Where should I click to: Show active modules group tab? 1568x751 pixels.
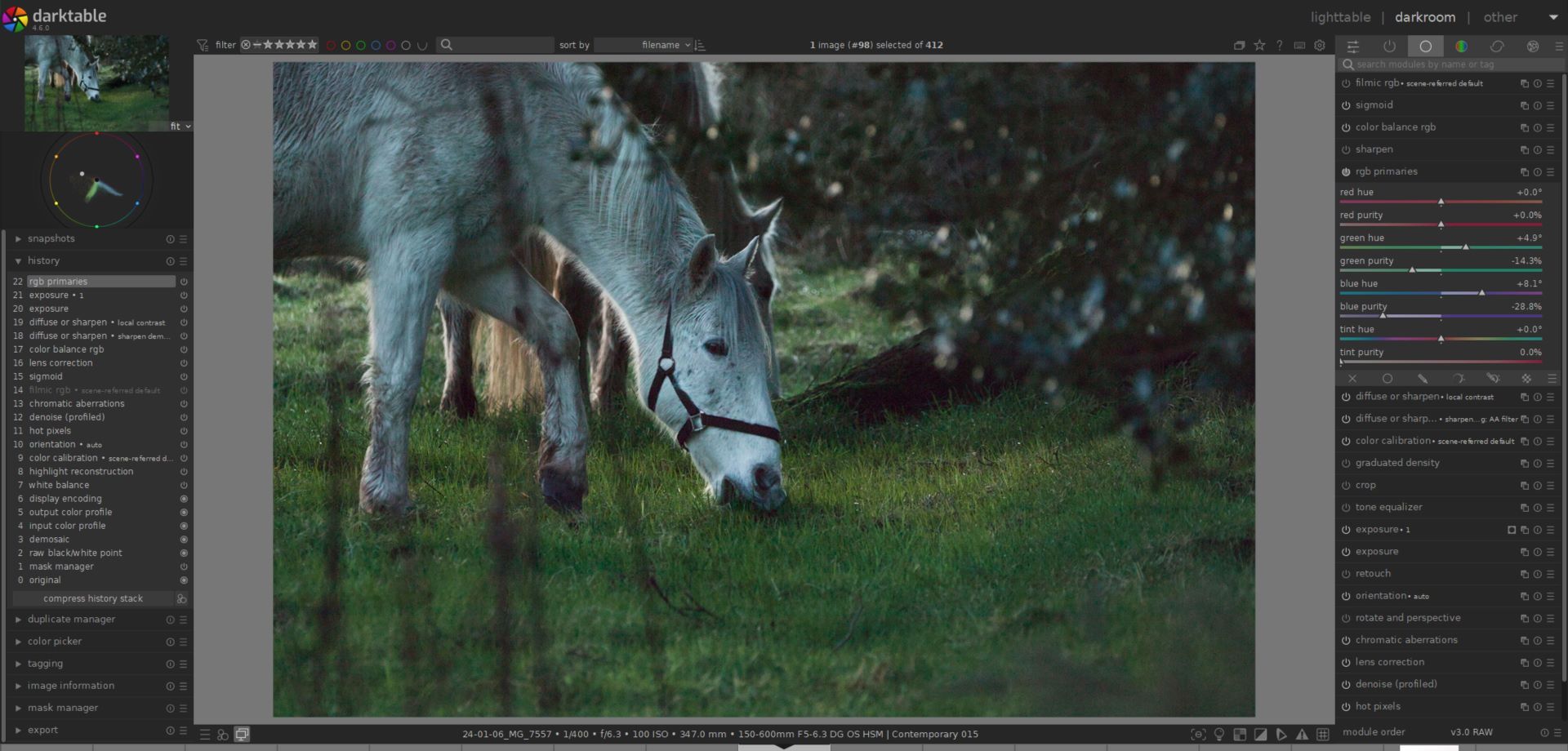(1389, 47)
